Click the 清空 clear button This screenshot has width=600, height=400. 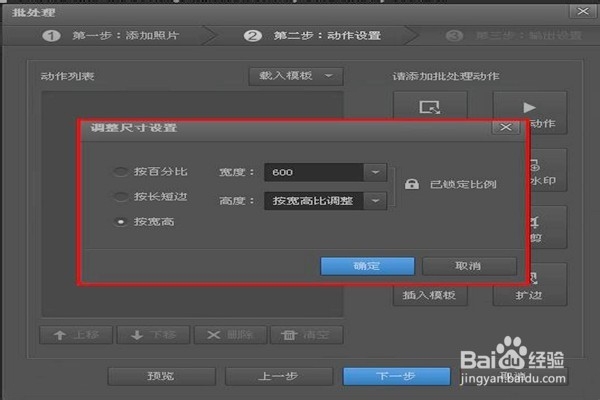307,335
